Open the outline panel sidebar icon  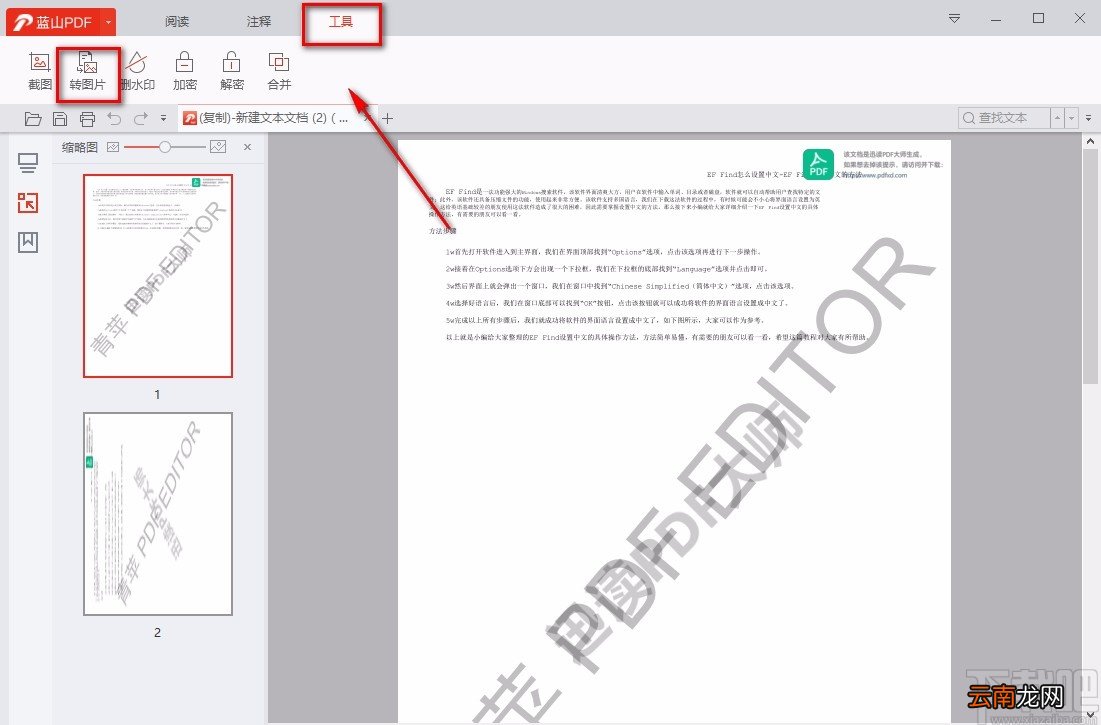pyautogui.click(x=28, y=164)
